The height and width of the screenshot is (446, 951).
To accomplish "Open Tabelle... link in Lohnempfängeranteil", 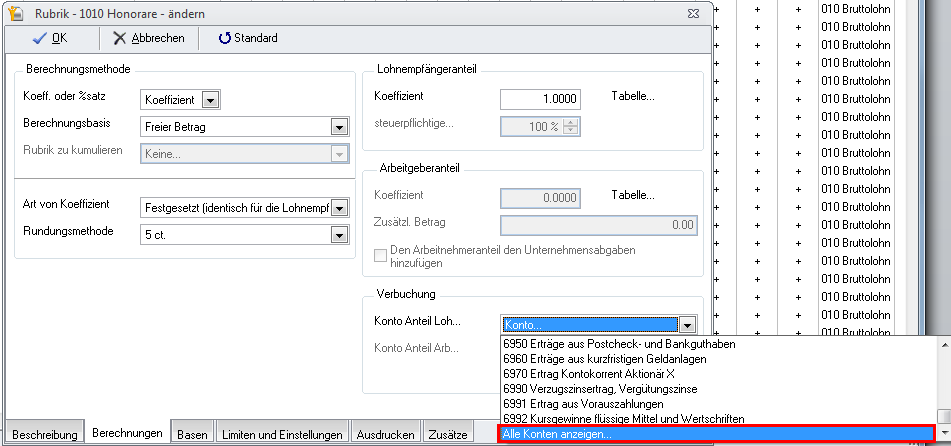I will 633,96.
